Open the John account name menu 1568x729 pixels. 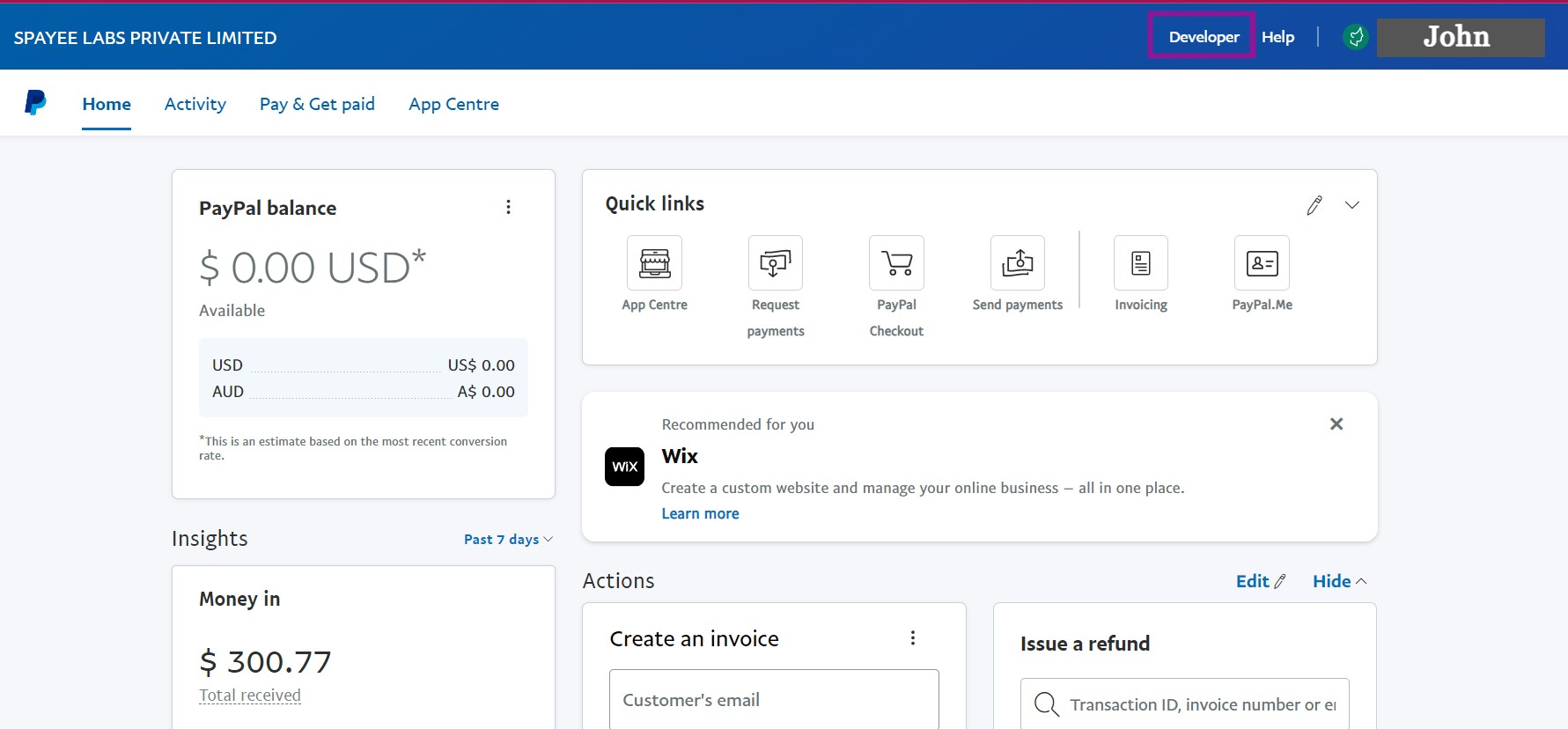pyautogui.click(x=1460, y=38)
